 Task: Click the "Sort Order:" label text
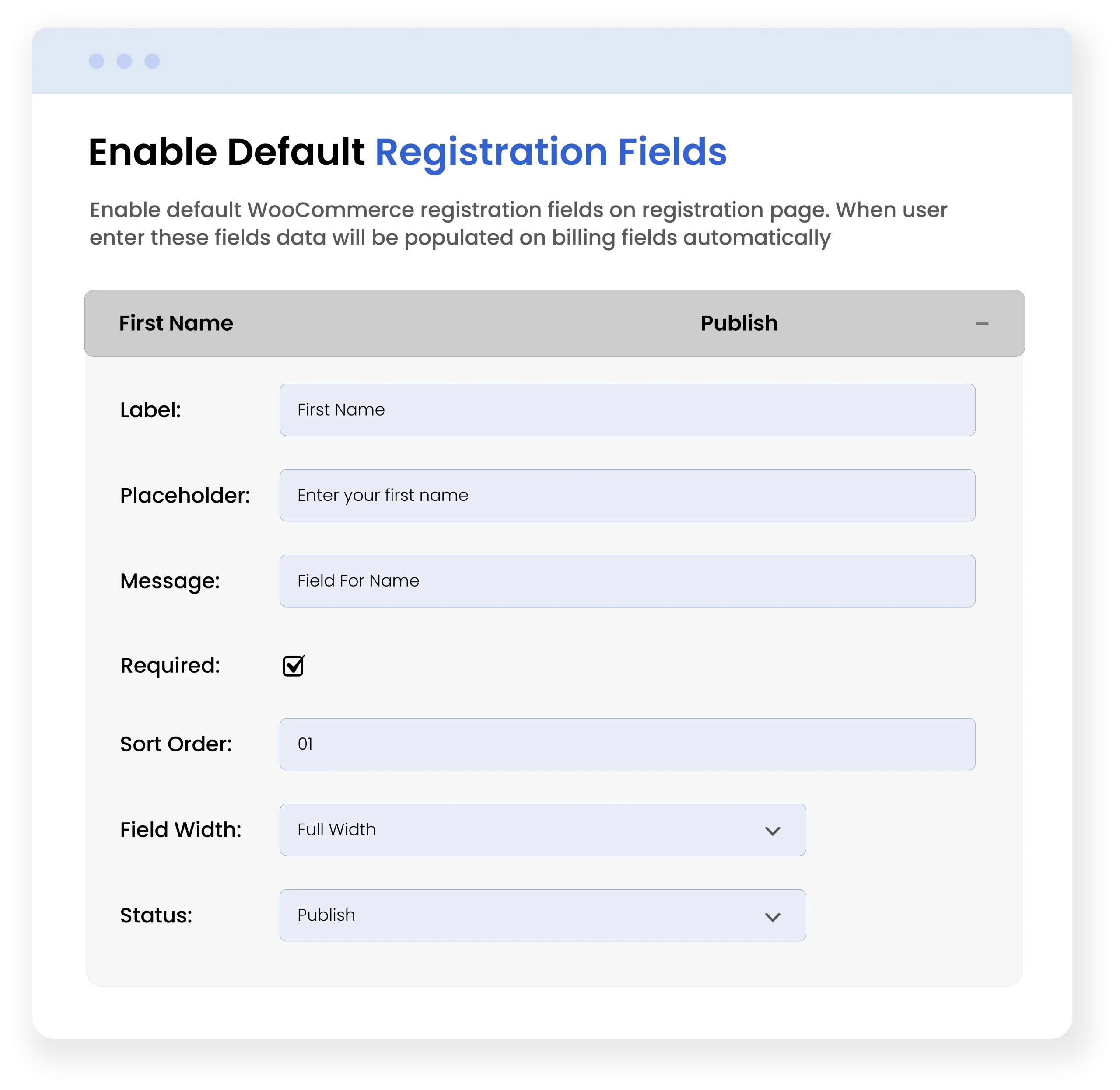(x=176, y=744)
